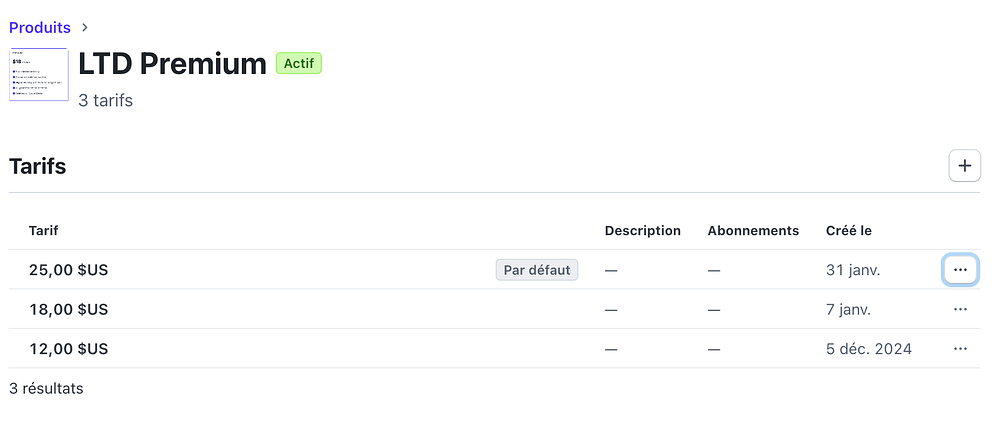Click the plus icon to add a tarif
The image size is (1000, 432).
[x=964, y=166]
